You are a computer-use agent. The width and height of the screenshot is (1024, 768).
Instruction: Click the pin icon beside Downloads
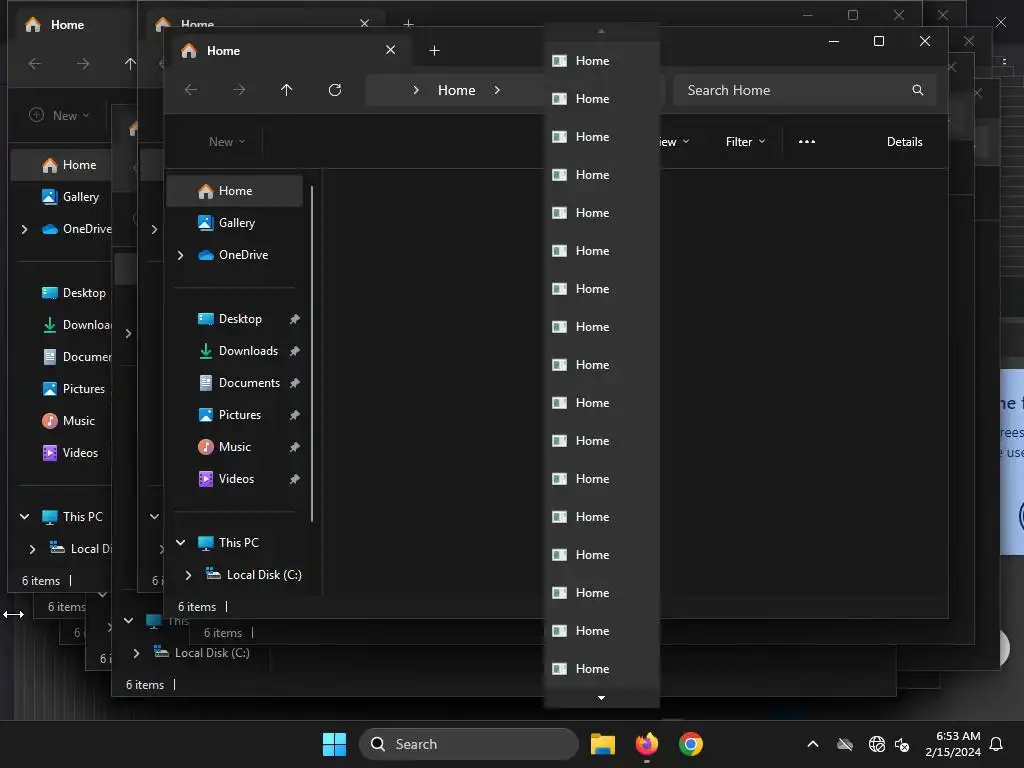tap(295, 351)
